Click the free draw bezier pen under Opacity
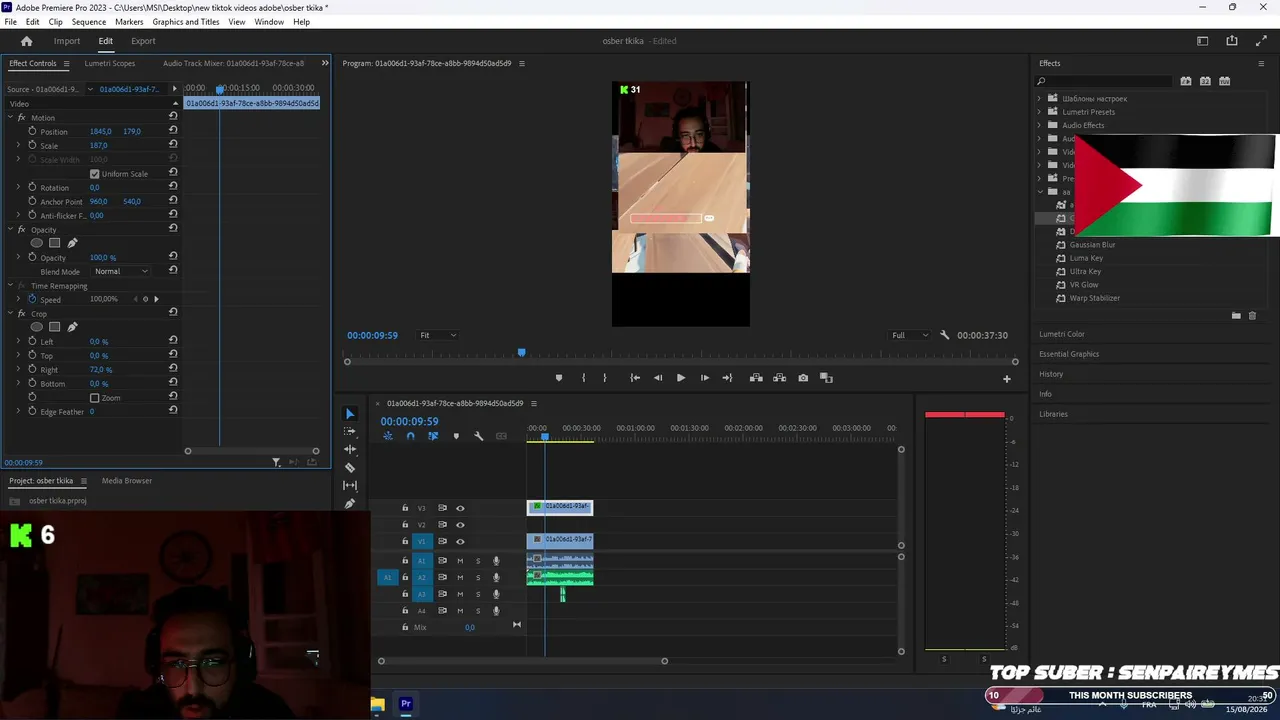This screenshot has width=1280, height=720. [72, 243]
